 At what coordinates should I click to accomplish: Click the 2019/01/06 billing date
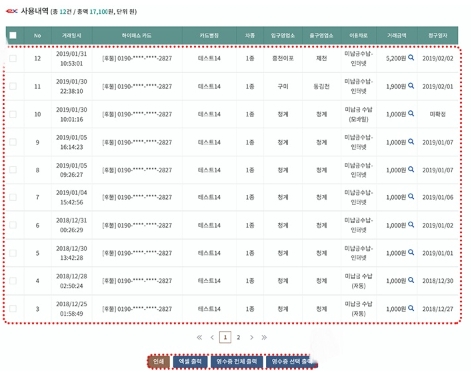point(438,197)
